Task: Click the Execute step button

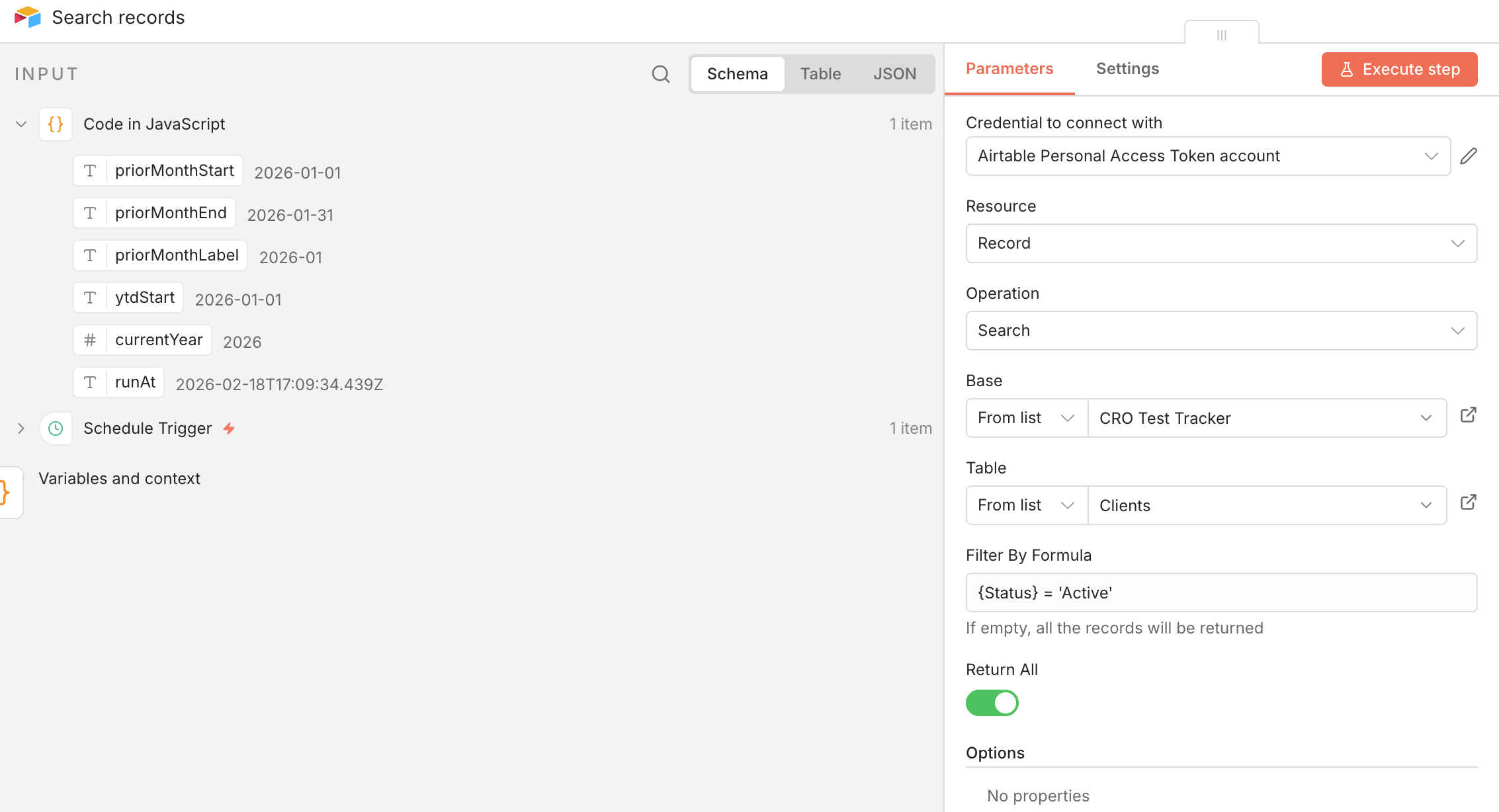Action: (1399, 69)
